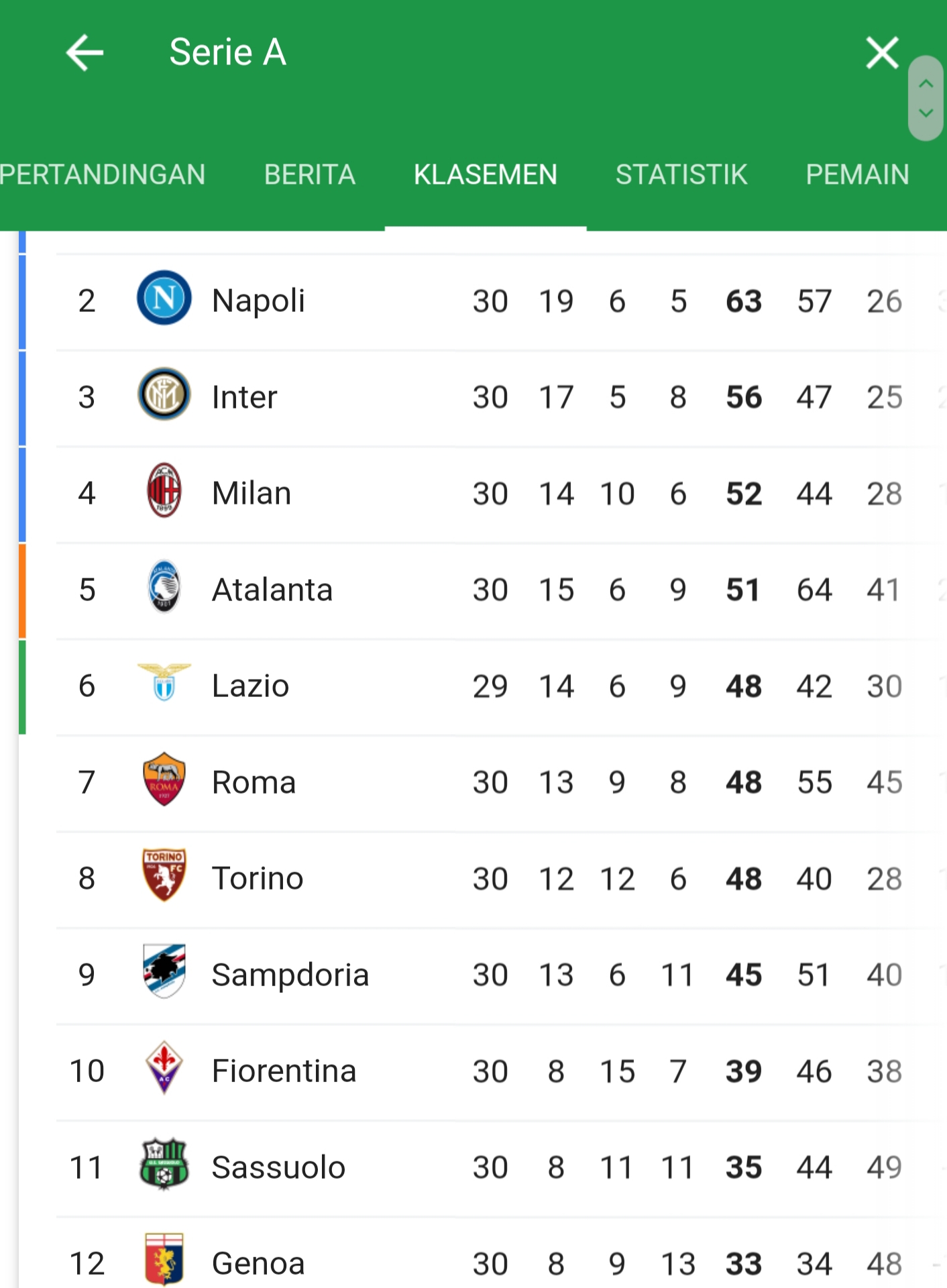Image resolution: width=947 pixels, height=1288 pixels.
Task: Select the Roma wolf crest
Action: 164,779
